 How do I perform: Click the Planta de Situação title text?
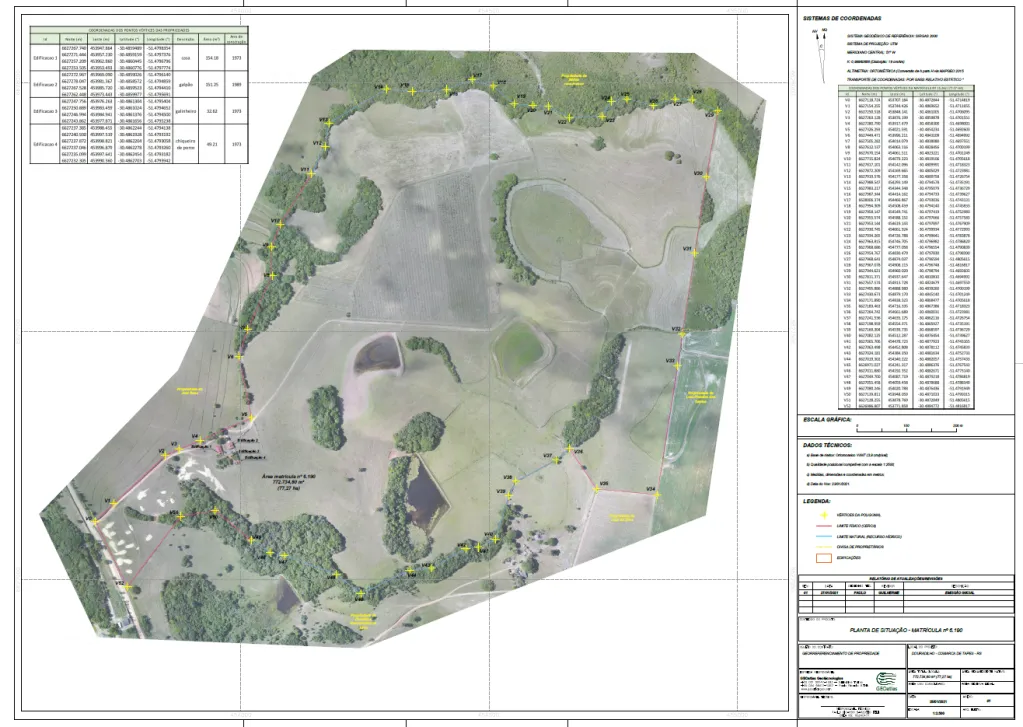tap(905, 631)
